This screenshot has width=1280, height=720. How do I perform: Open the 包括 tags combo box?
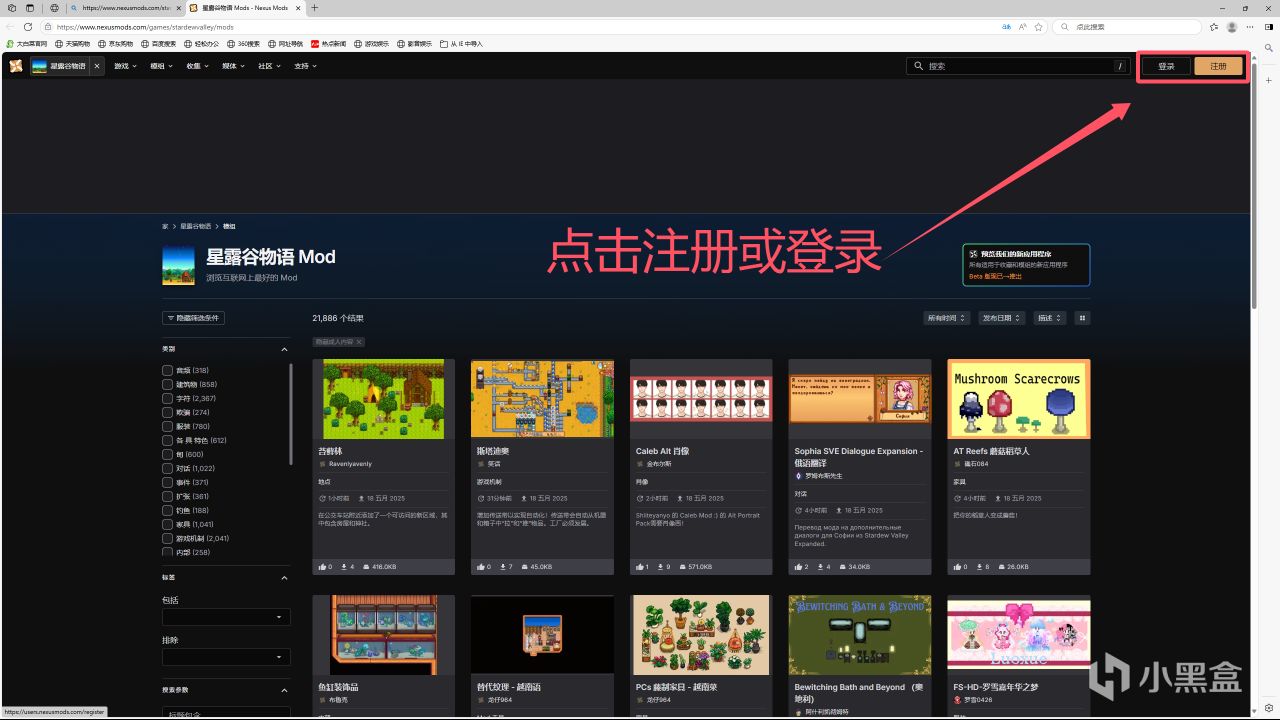(x=226, y=617)
